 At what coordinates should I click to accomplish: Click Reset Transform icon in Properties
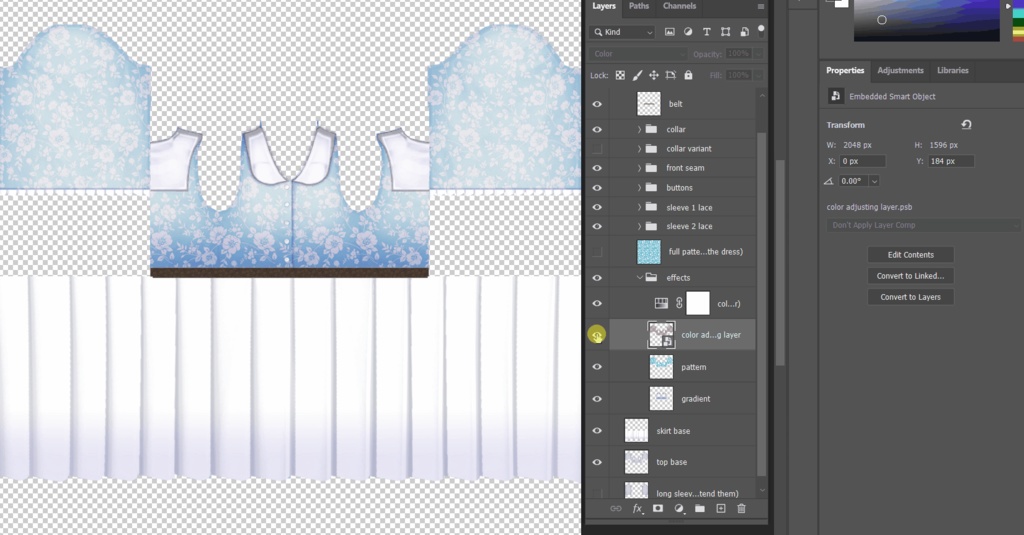[967, 124]
